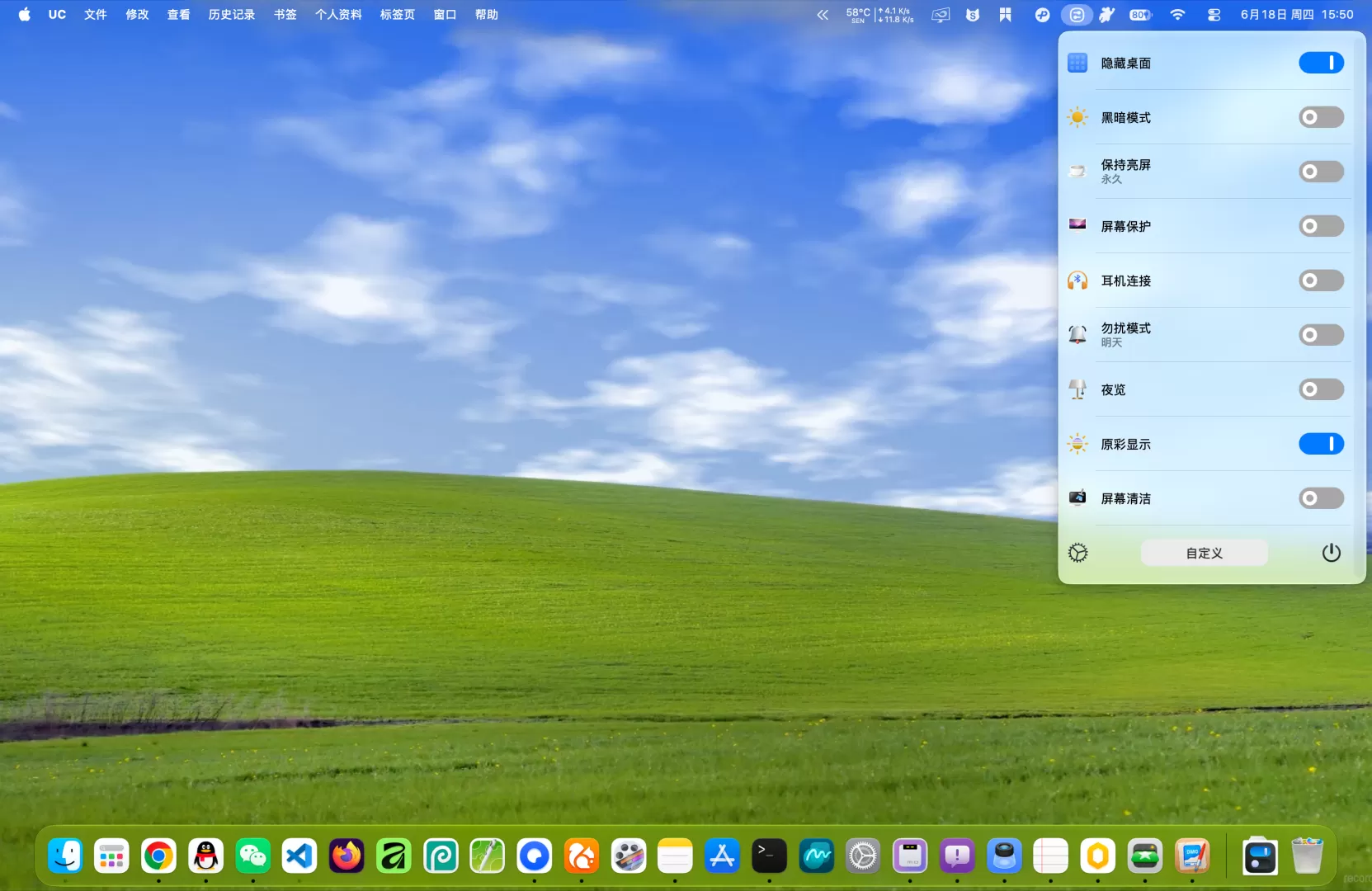Launch Visual Studio Code from the Dock
The width and height of the screenshot is (1372, 891).
click(x=299, y=856)
